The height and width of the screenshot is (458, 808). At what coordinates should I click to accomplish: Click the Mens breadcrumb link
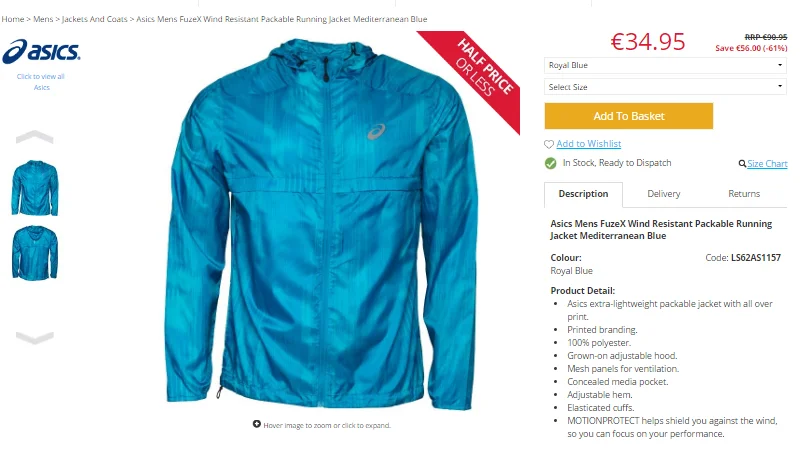(x=43, y=19)
